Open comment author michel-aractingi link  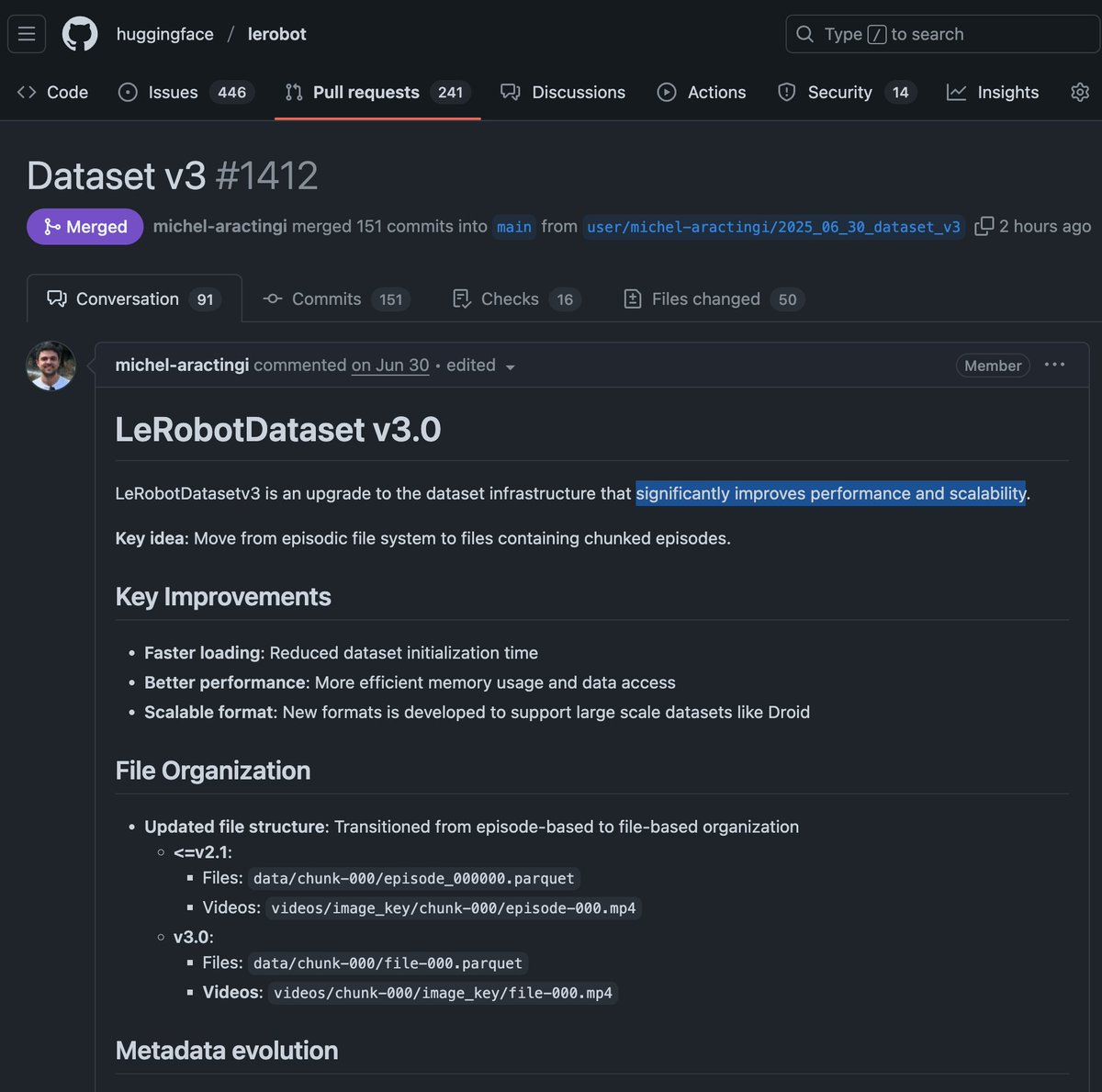coord(182,365)
